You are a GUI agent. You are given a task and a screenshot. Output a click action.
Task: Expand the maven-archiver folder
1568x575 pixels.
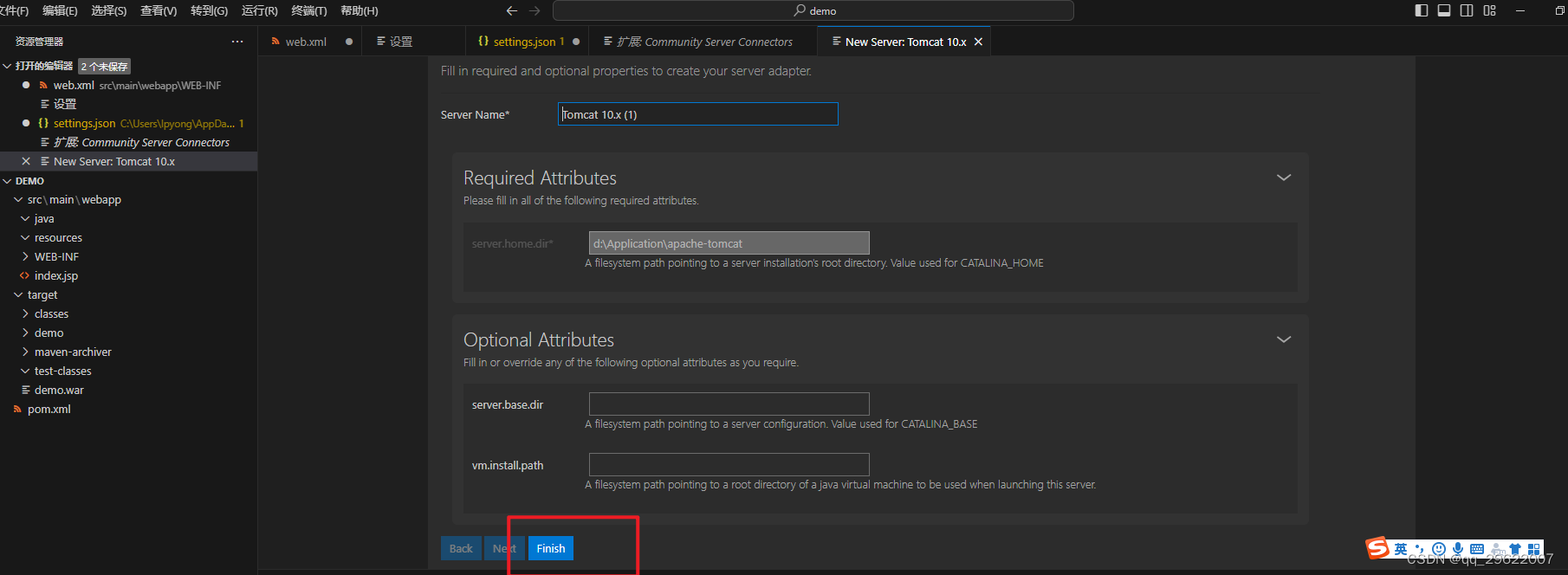[x=25, y=352]
